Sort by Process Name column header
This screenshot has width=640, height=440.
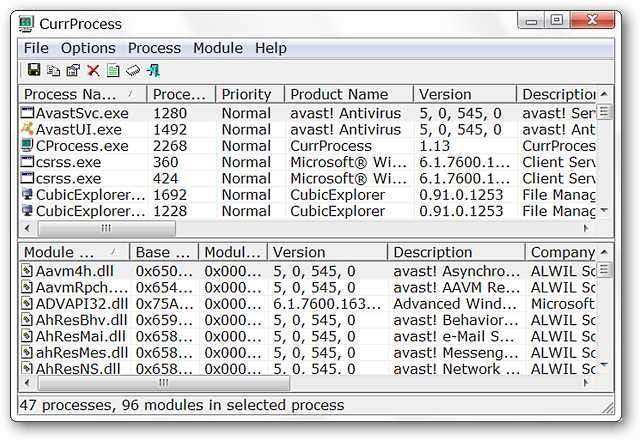[82, 94]
